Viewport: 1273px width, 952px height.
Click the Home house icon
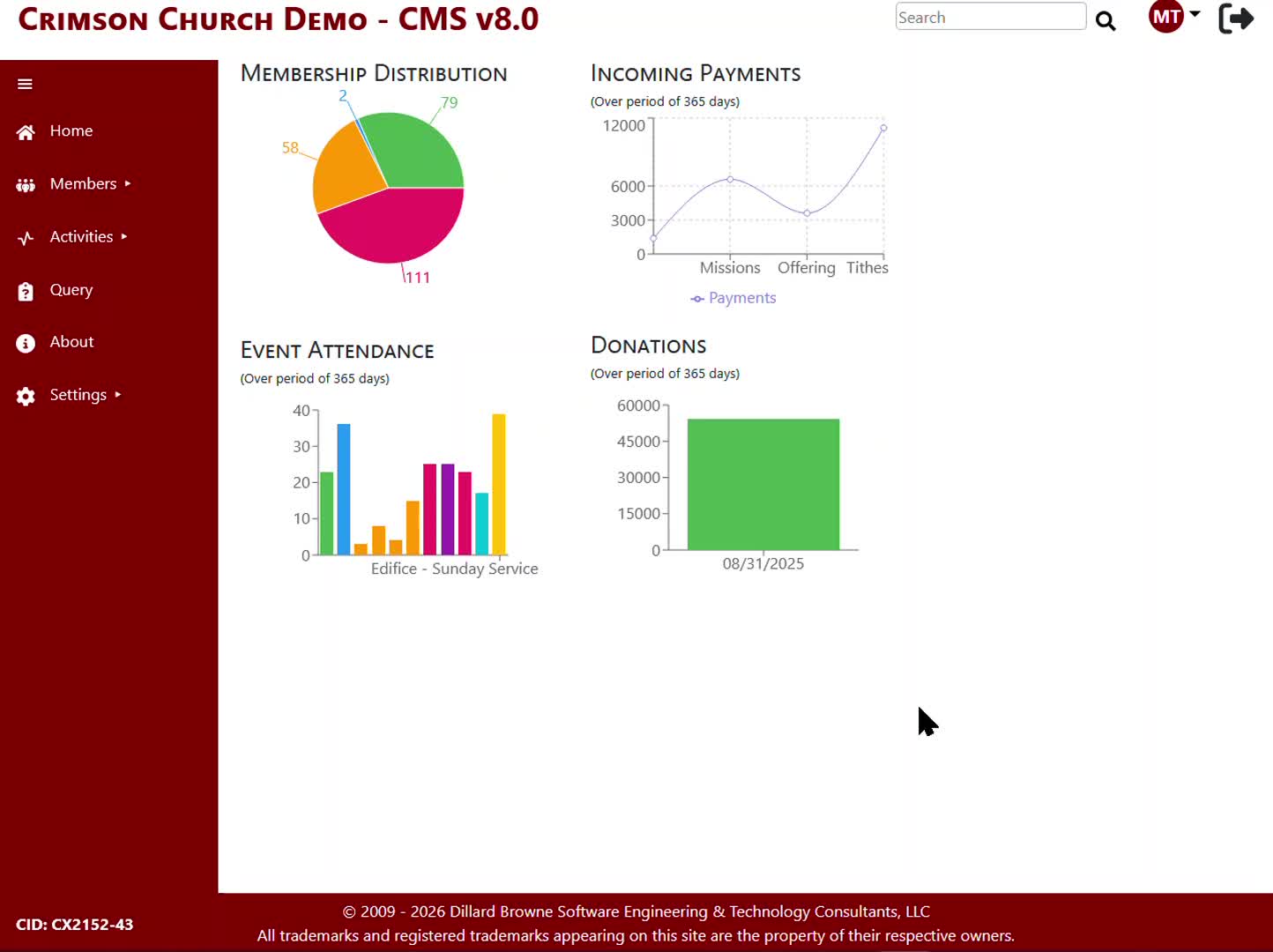click(26, 132)
